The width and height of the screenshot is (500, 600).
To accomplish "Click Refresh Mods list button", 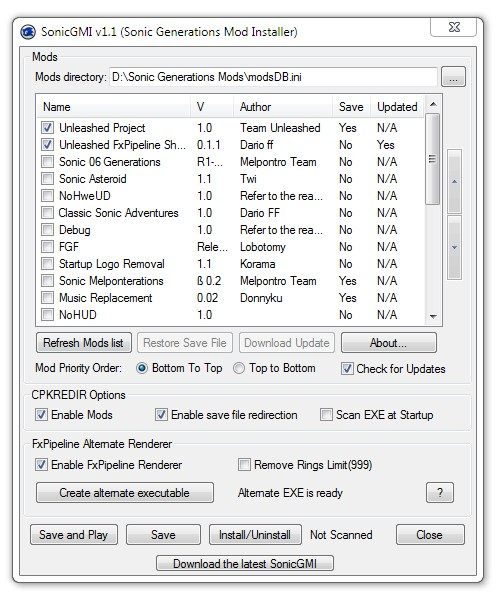I will point(84,342).
